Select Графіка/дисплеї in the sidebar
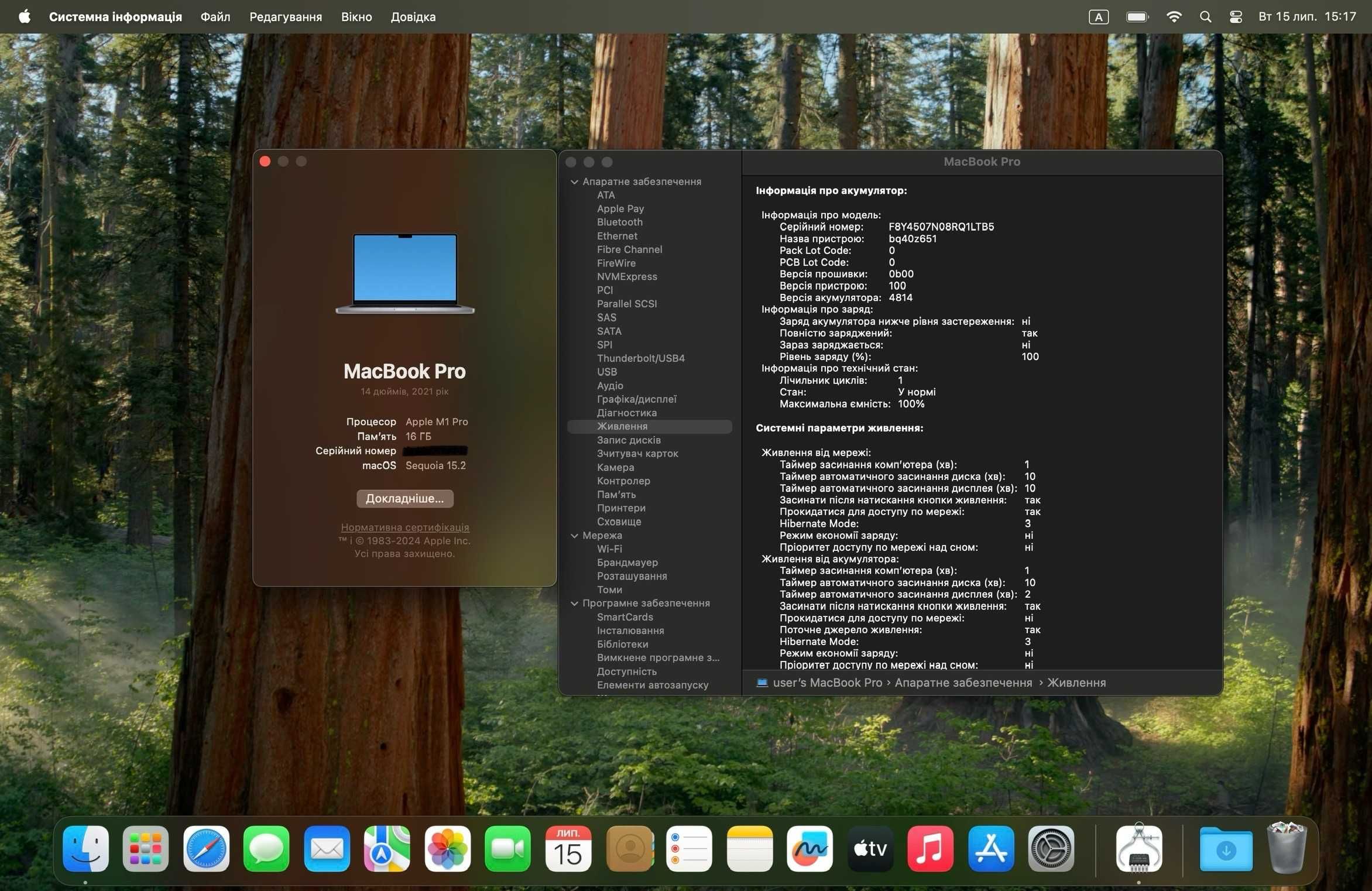The image size is (1372, 891). click(636, 399)
